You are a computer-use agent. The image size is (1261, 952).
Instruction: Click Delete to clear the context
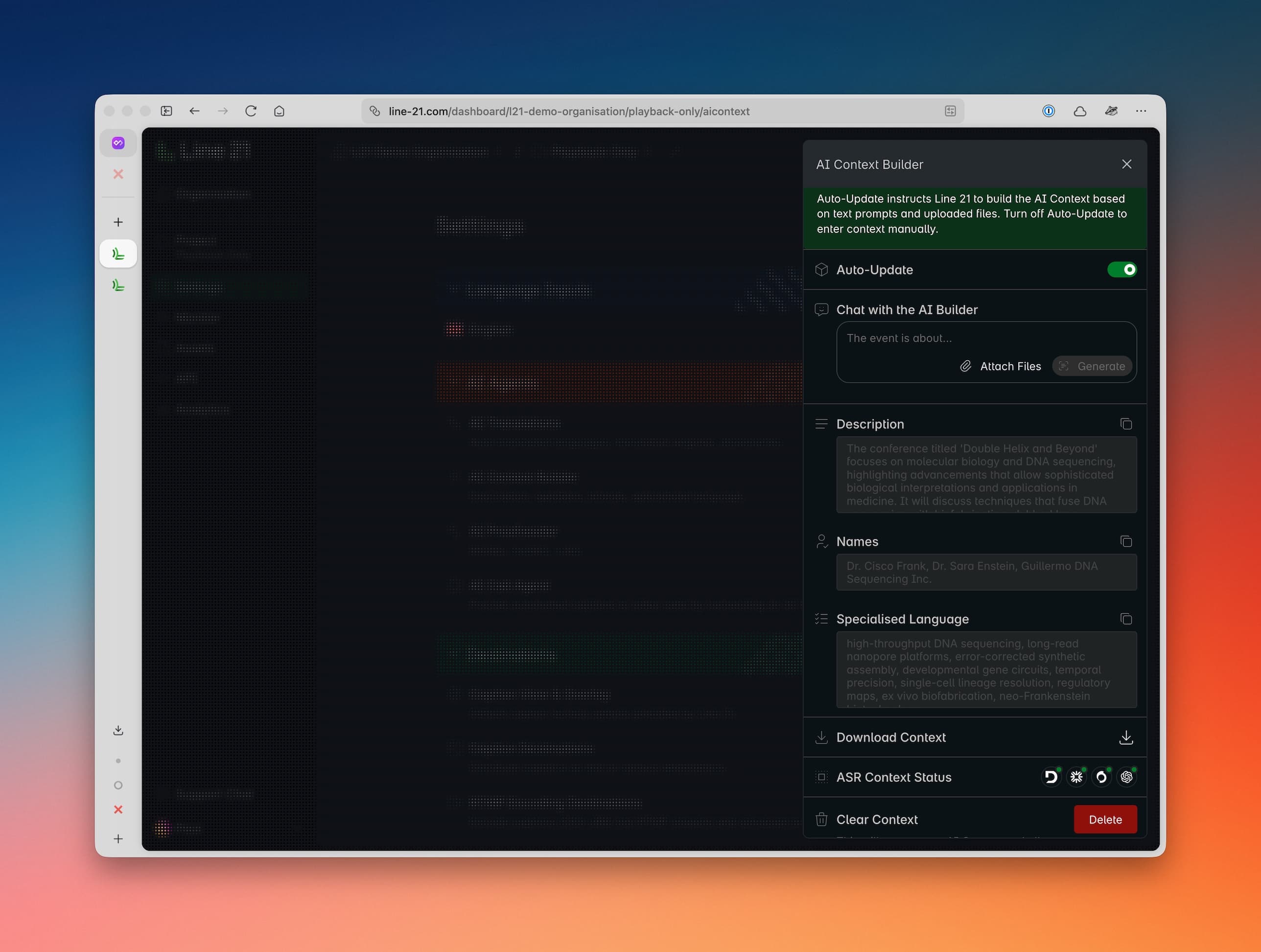1105,819
